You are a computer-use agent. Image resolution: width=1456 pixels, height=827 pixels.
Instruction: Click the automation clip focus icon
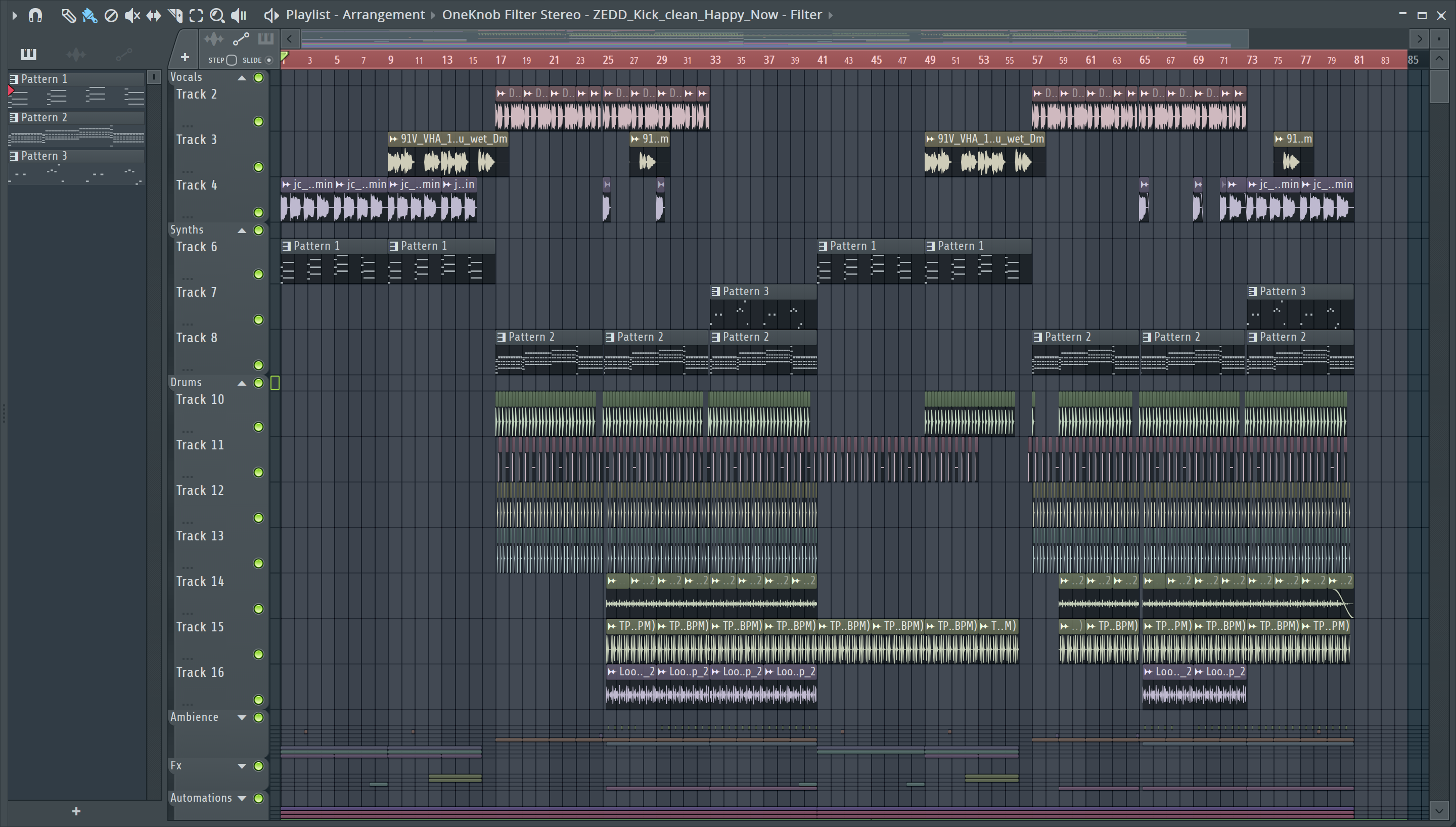241,39
